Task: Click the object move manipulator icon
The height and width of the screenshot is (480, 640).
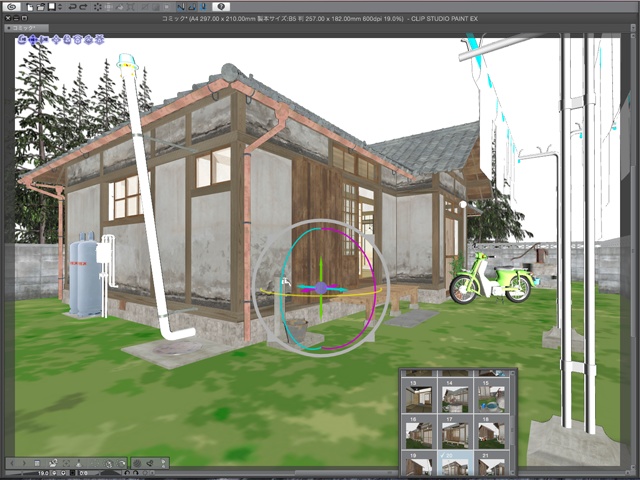Action: (x=56, y=40)
